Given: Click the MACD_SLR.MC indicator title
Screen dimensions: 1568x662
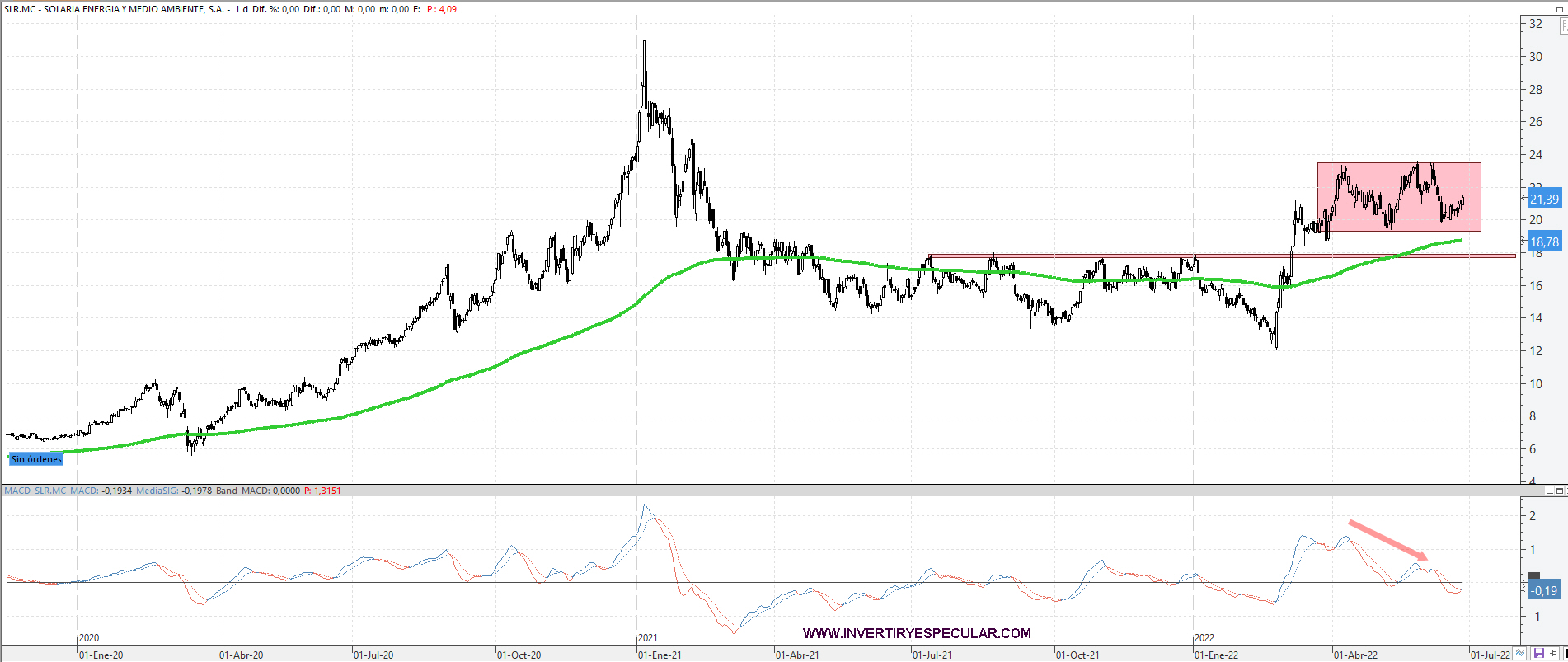Looking at the screenshot, I should coord(35,491).
